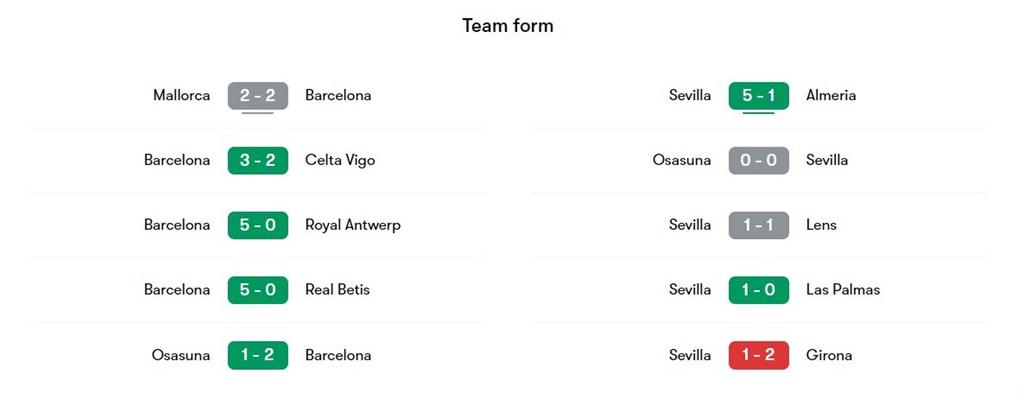
Task: Open the Sevilla 5 - 1 Almeria score badge
Action: [x=759, y=95]
